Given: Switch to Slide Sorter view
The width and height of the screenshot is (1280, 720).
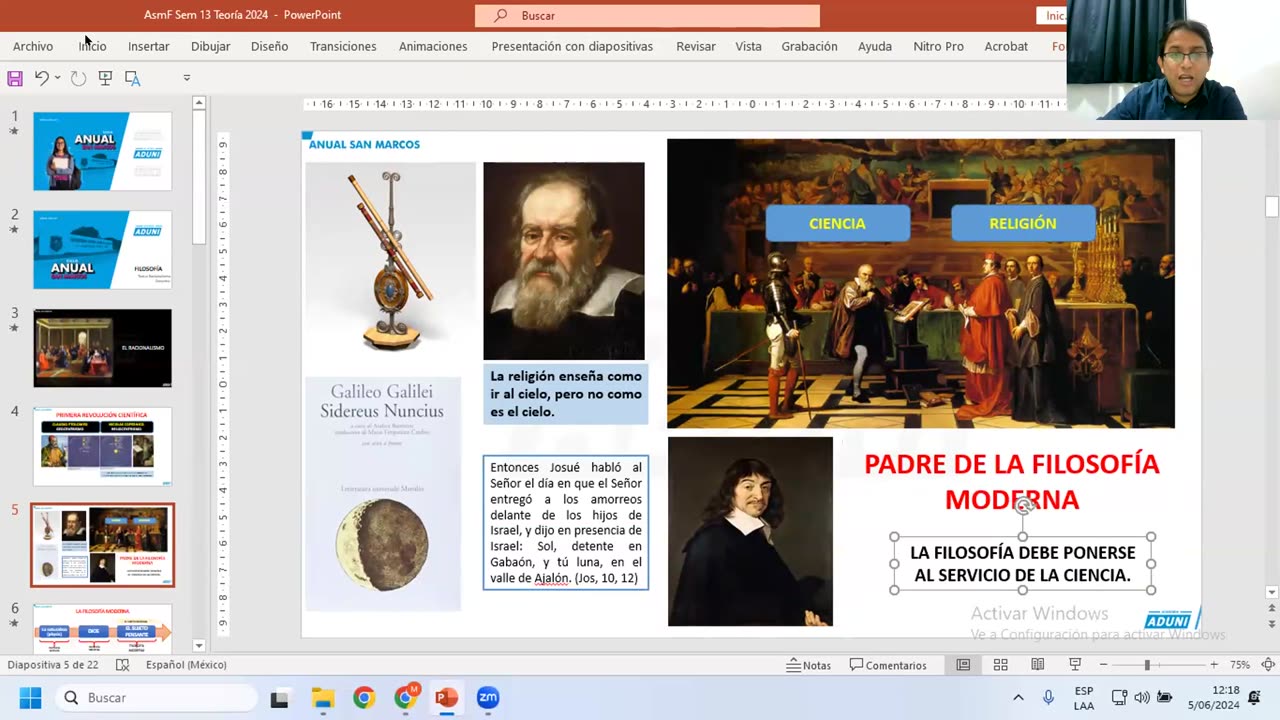Looking at the screenshot, I should coord(1000,665).
